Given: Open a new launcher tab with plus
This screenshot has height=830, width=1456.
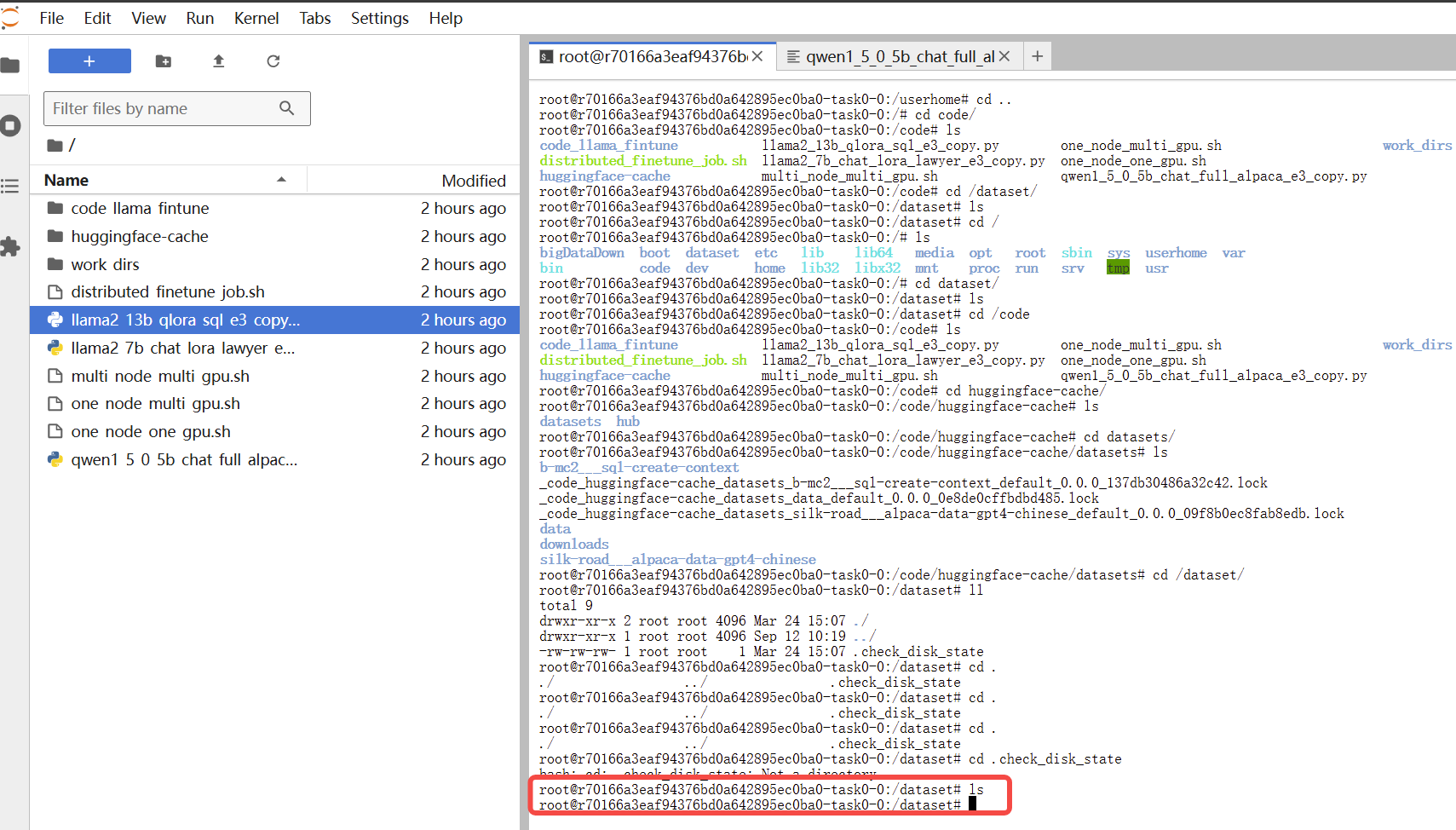Looking at the screenshot, I should coord(1037,56).
